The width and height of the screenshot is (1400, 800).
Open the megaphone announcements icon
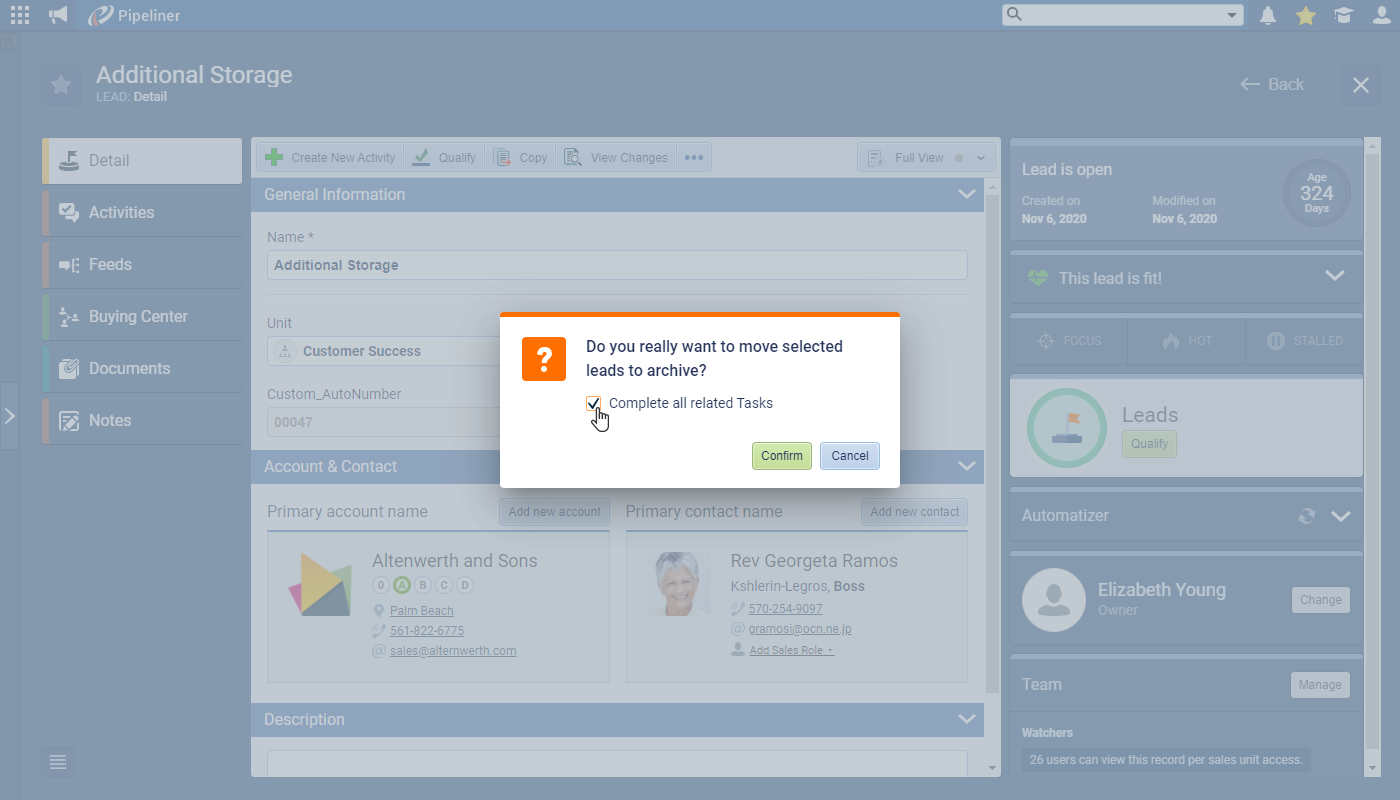point(59,15)
